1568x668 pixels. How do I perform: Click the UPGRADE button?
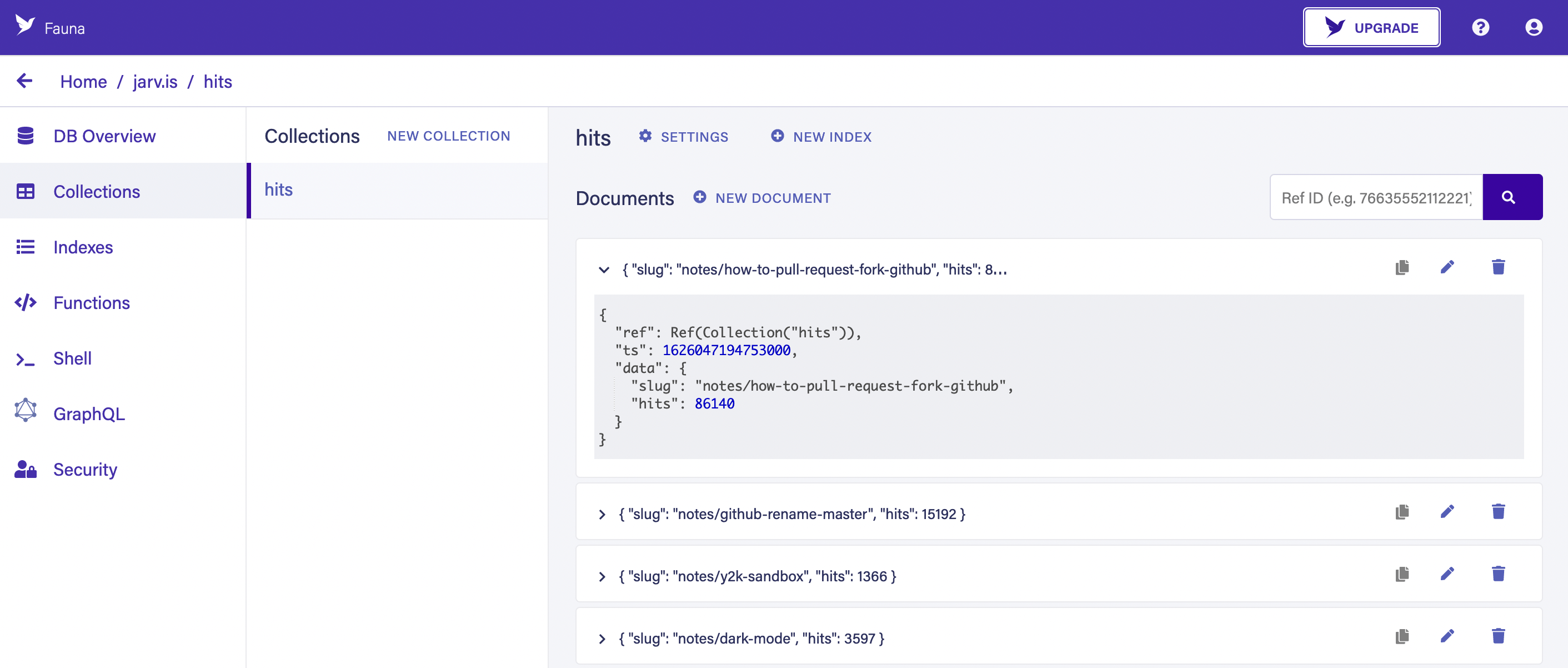[x=1371, y=27]
